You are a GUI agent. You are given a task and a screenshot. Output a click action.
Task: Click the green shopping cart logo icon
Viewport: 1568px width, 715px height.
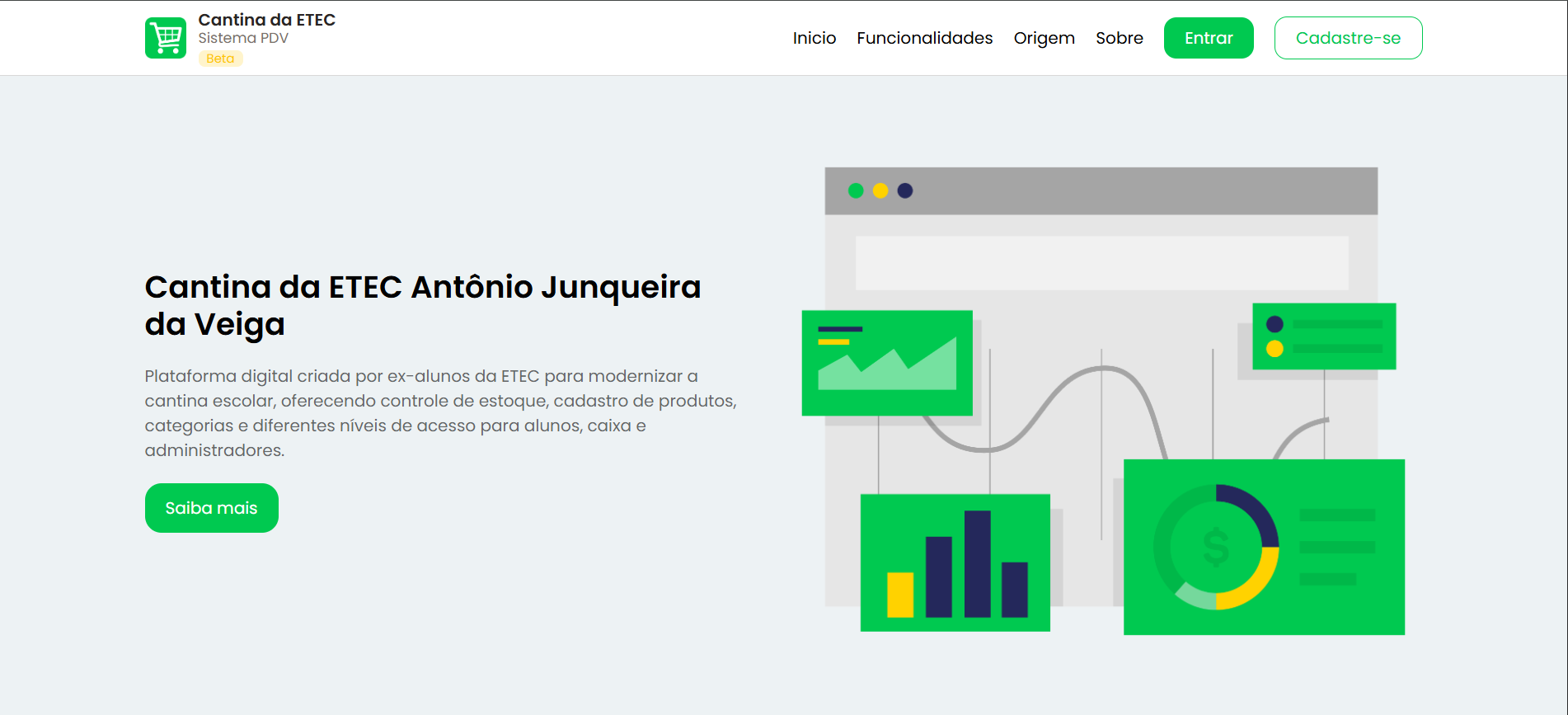pyautogui.click(x=166, y=38)
